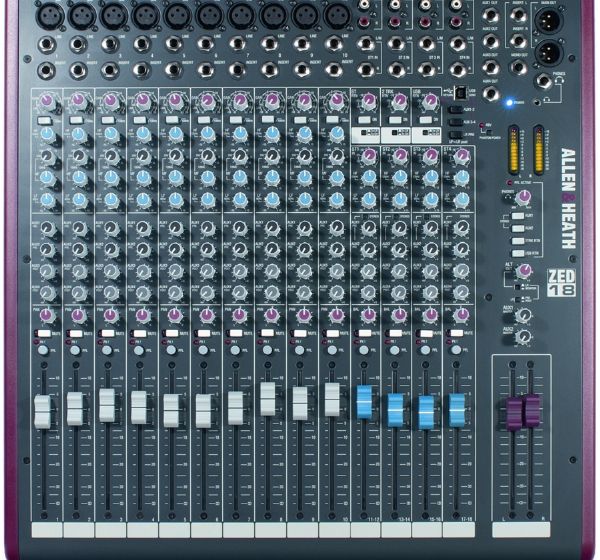Image resolution: width=600 pixels, height=560 pixels.
Task: Toggle the USB AUX 3-4 slide switch
Action: click(x=455, y=122)
